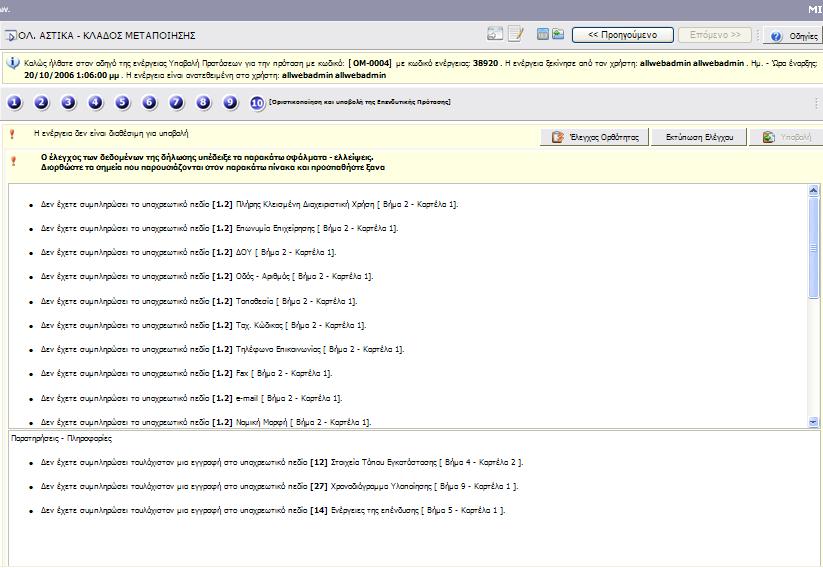This screenshot has height=568, width=823.
Task: Click the disabled Επόμενο >> button
Action: (715, 35)
